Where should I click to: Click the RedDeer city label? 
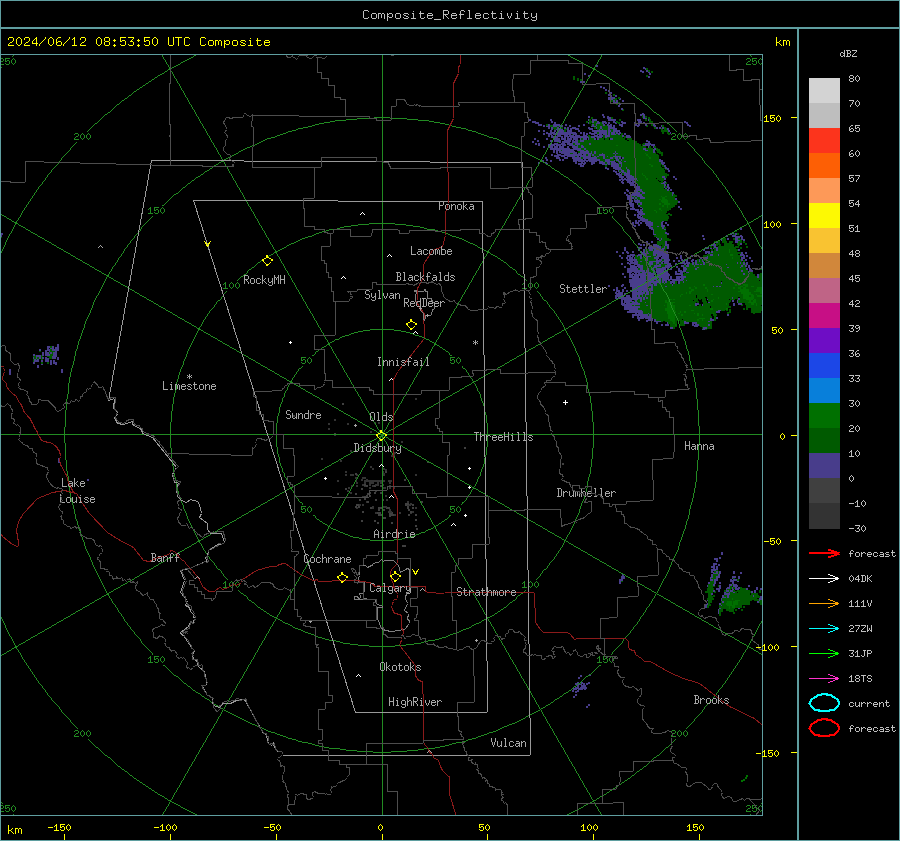(424, 303)
